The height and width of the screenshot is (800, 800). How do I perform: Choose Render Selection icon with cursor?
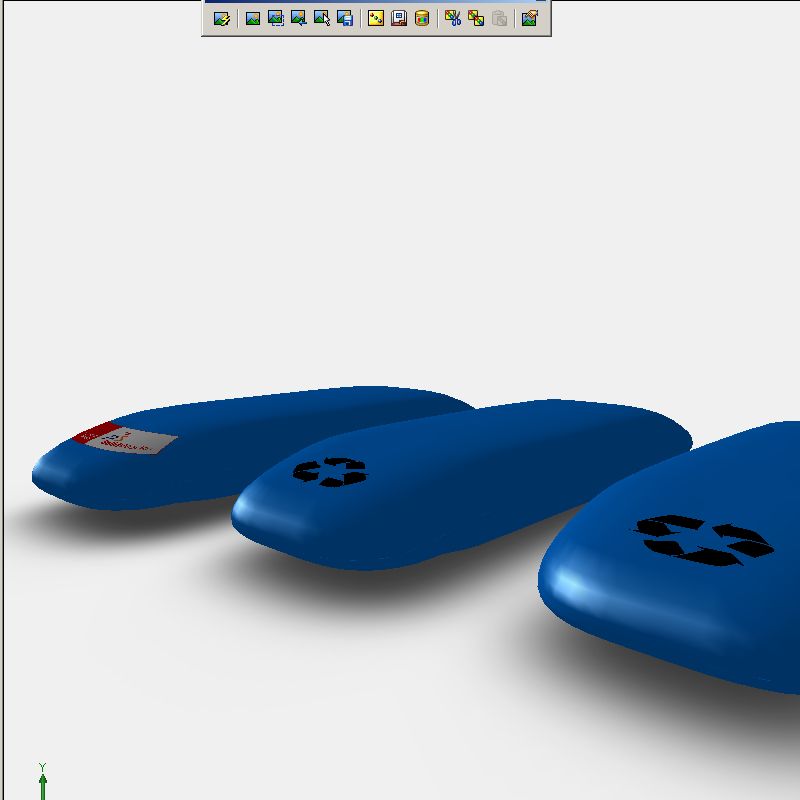pos(321,18)
